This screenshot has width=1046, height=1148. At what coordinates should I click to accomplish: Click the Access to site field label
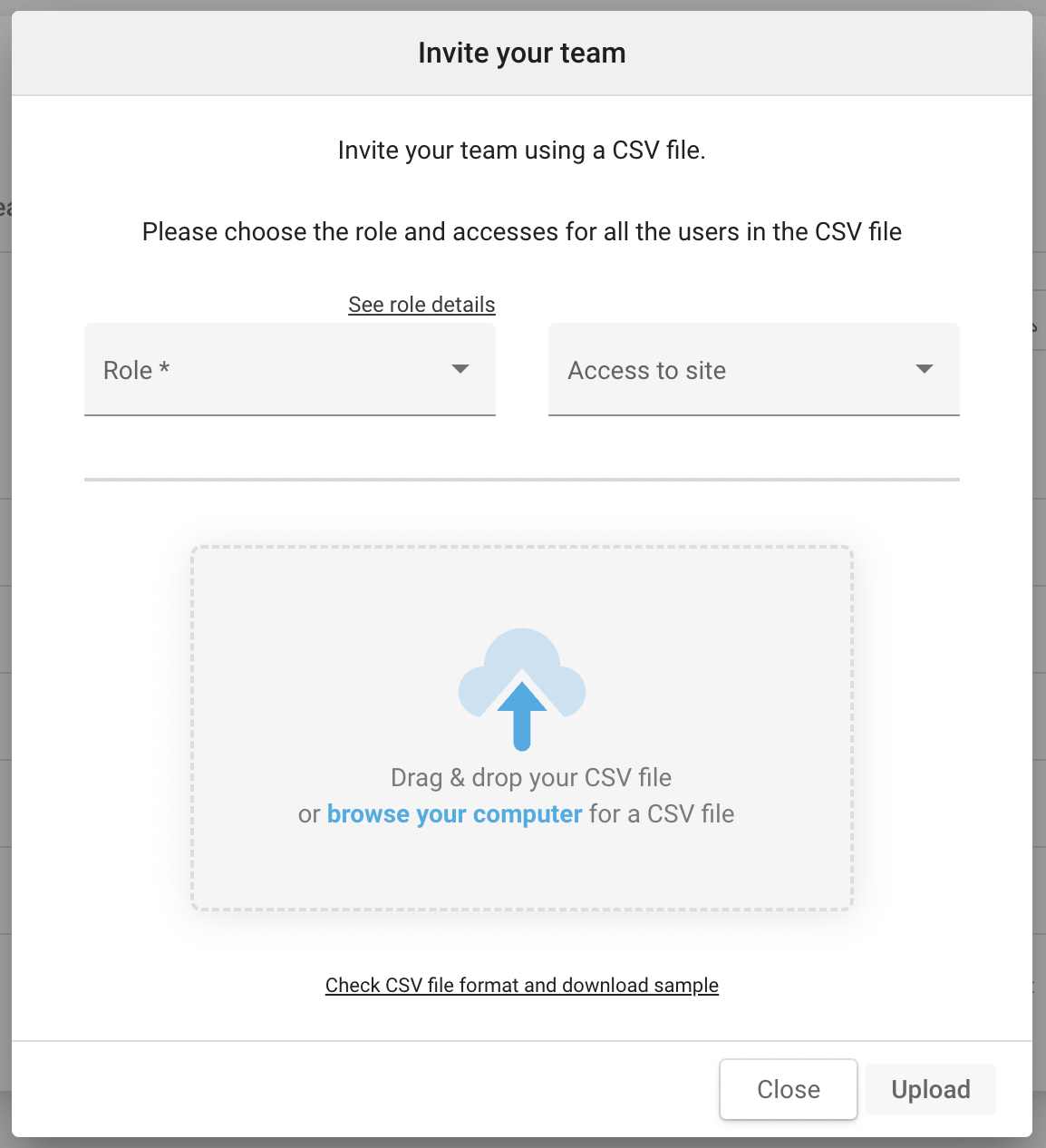[x=646, y=370]
